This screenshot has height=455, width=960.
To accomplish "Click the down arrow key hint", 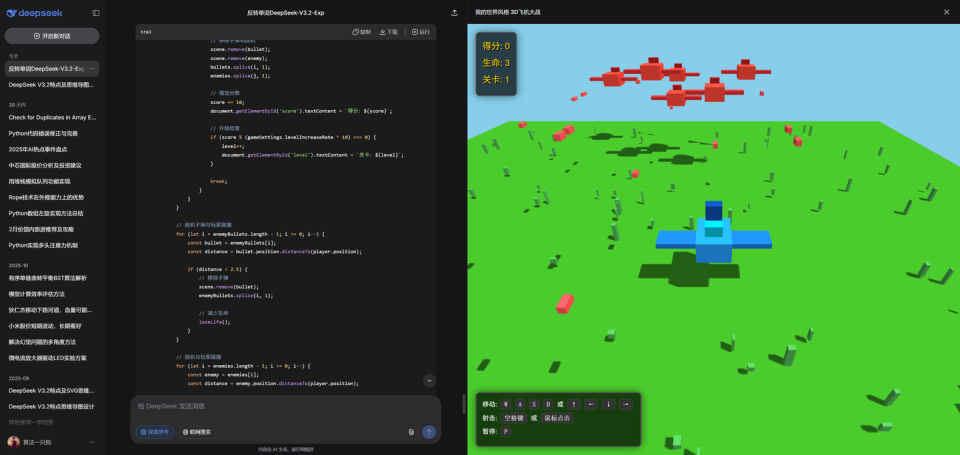I will (609, 404).
